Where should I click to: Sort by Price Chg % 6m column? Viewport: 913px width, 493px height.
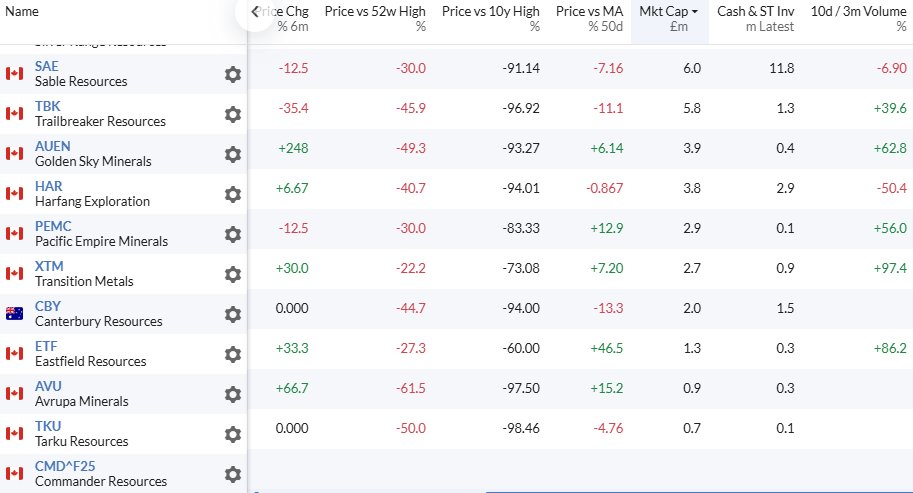(x=285, y=19)
